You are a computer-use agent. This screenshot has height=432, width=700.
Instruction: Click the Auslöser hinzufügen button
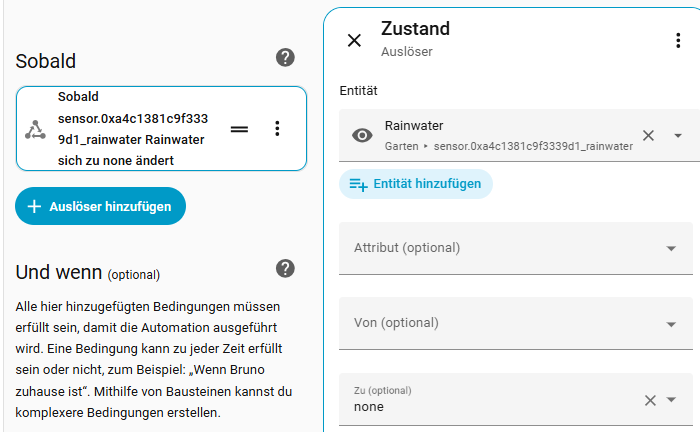point(100,206)
